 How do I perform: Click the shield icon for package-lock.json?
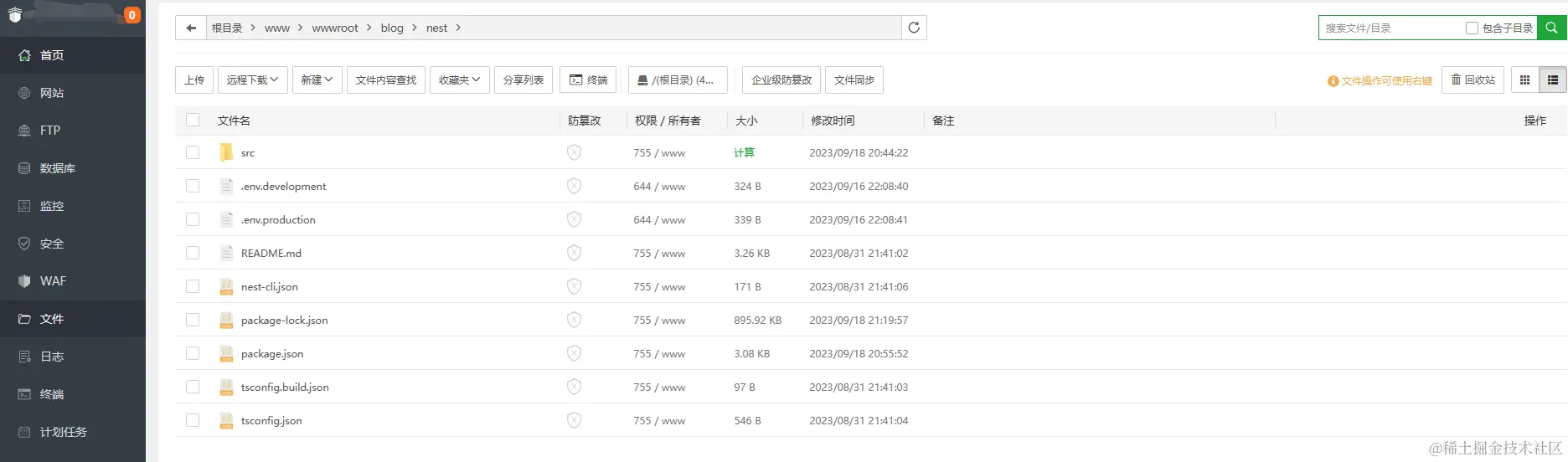coord(574,320)
